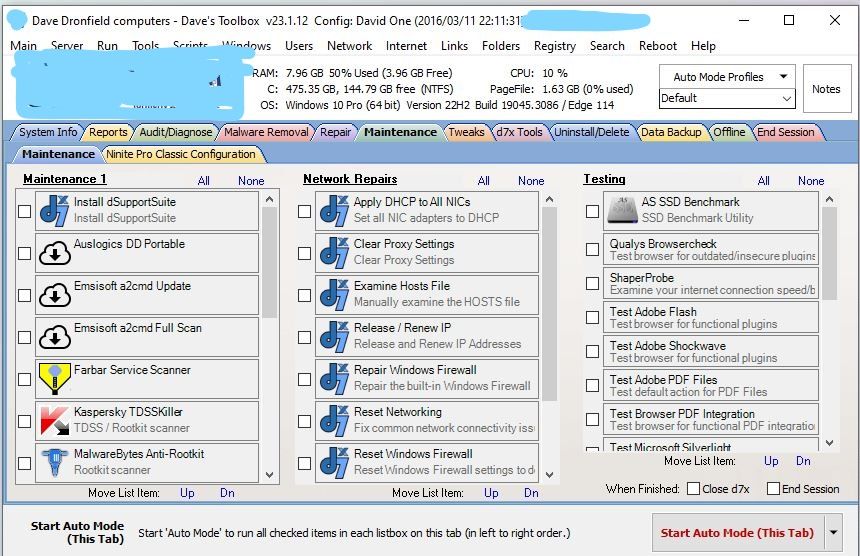Select the Test Adobe Shockwave item
Image resolution: width=860 pixels, height=556 pixels.
pyautogui.click(x=711, y=351)
